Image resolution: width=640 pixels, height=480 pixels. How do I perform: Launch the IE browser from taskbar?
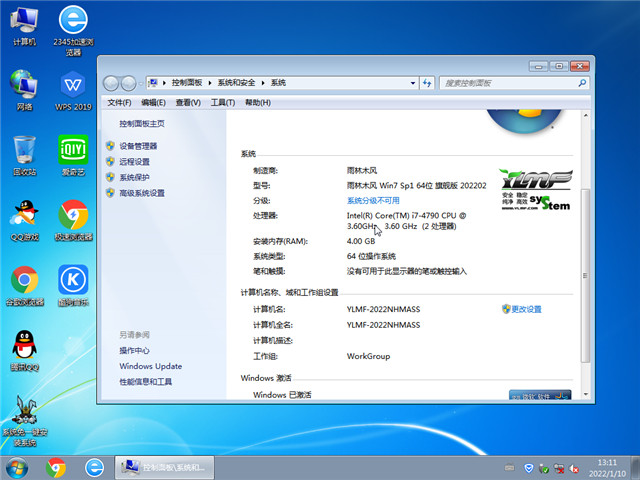click(94, 468)
